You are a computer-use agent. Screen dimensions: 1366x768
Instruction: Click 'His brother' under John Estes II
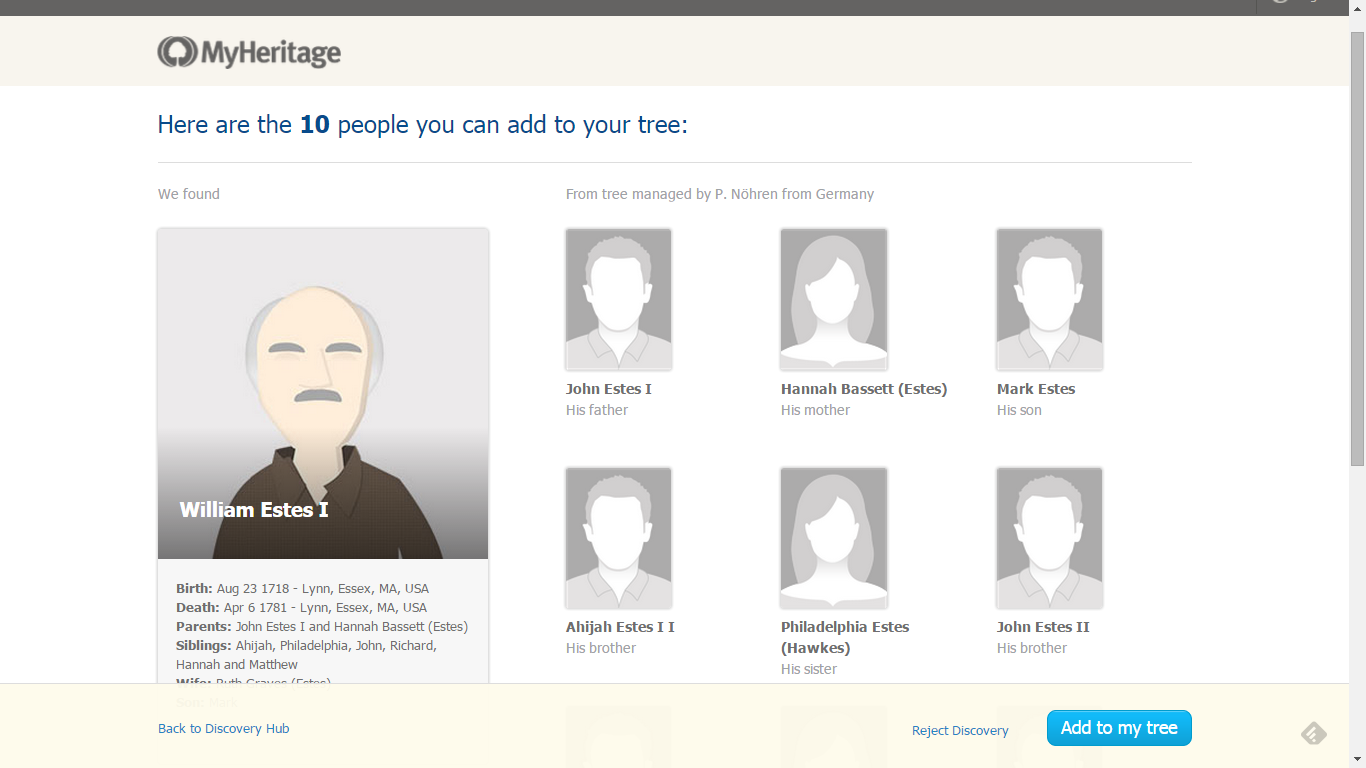point(1032,648)
